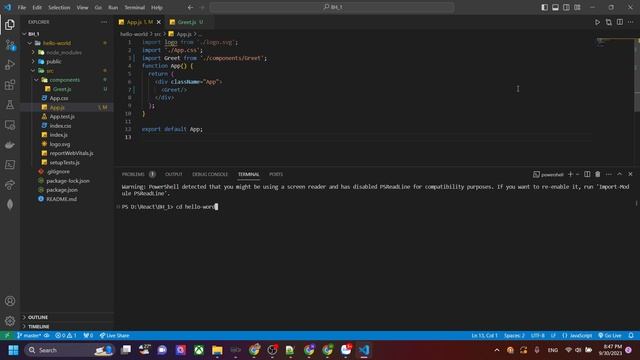Image resolution: width=640 pixels, height=360 pixels.
Task: Click the Windows taskbar Search box
Action: point(69,350)
